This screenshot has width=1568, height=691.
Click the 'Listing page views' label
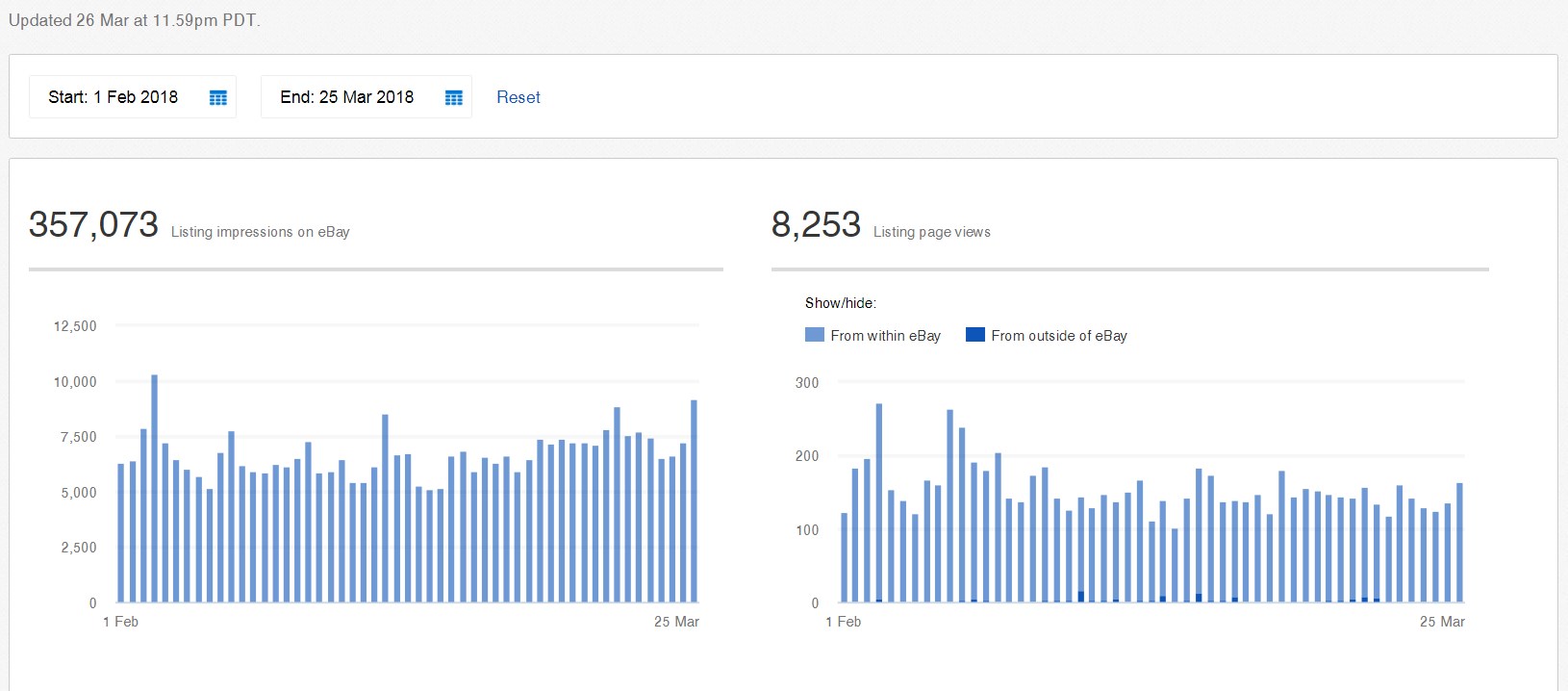932,232
